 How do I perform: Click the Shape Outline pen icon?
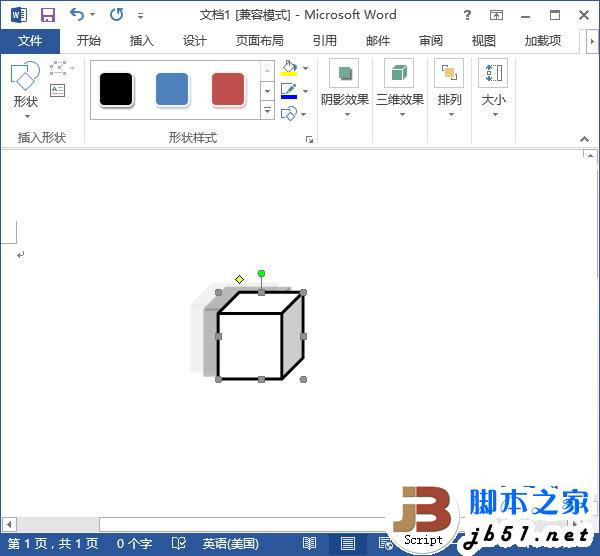(289, 91)
